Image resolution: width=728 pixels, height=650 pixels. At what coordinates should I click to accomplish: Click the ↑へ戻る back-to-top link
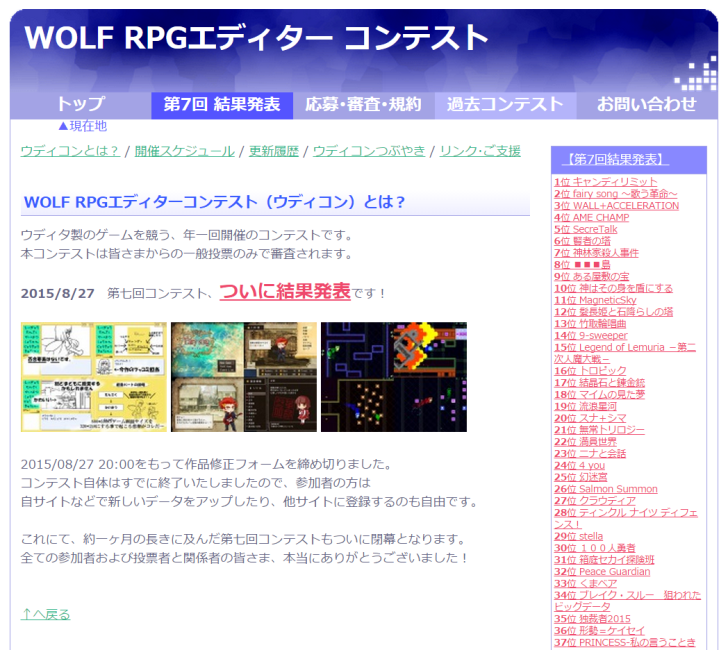(46, 615)
